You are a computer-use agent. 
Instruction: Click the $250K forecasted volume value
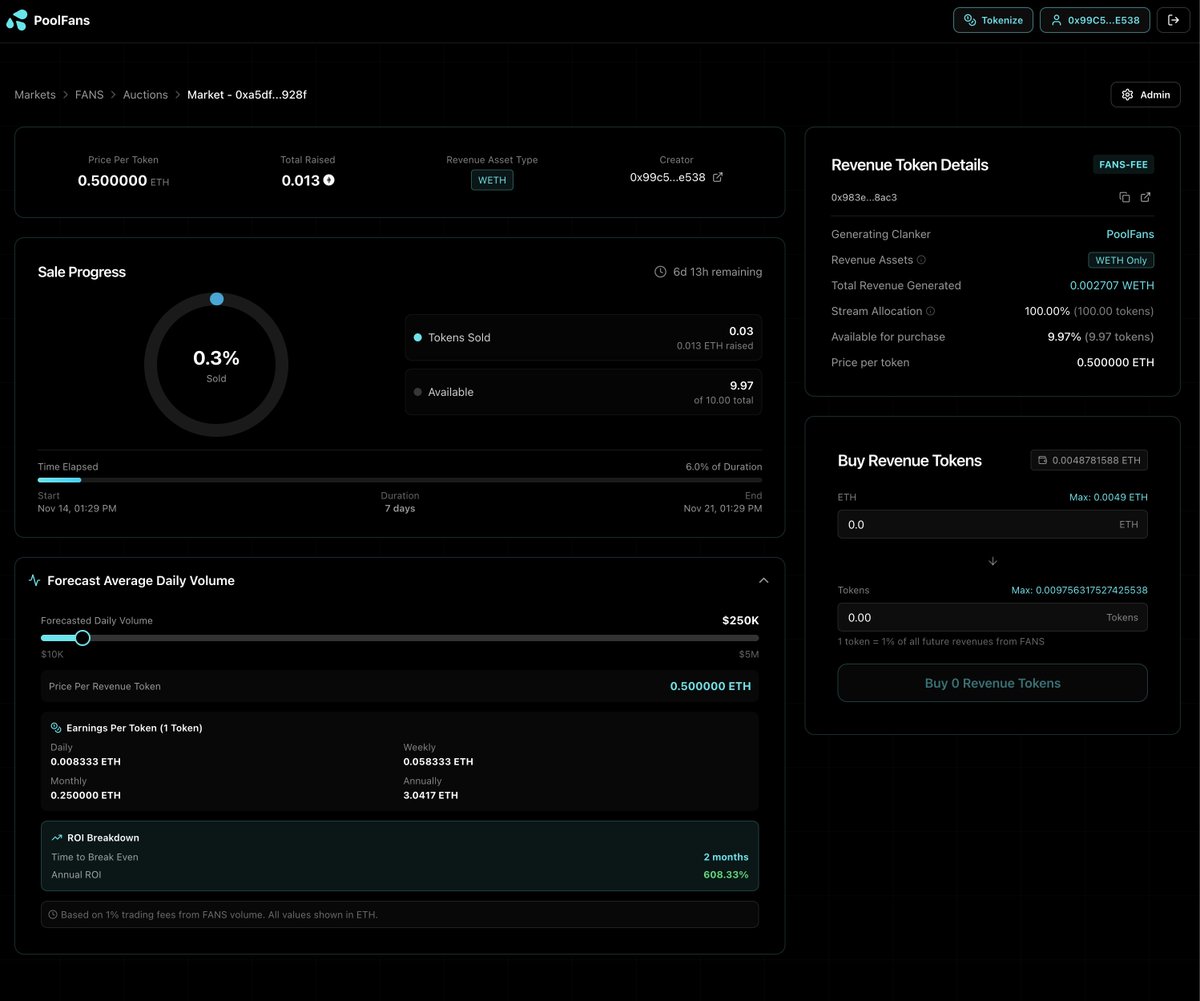(740, 620)
